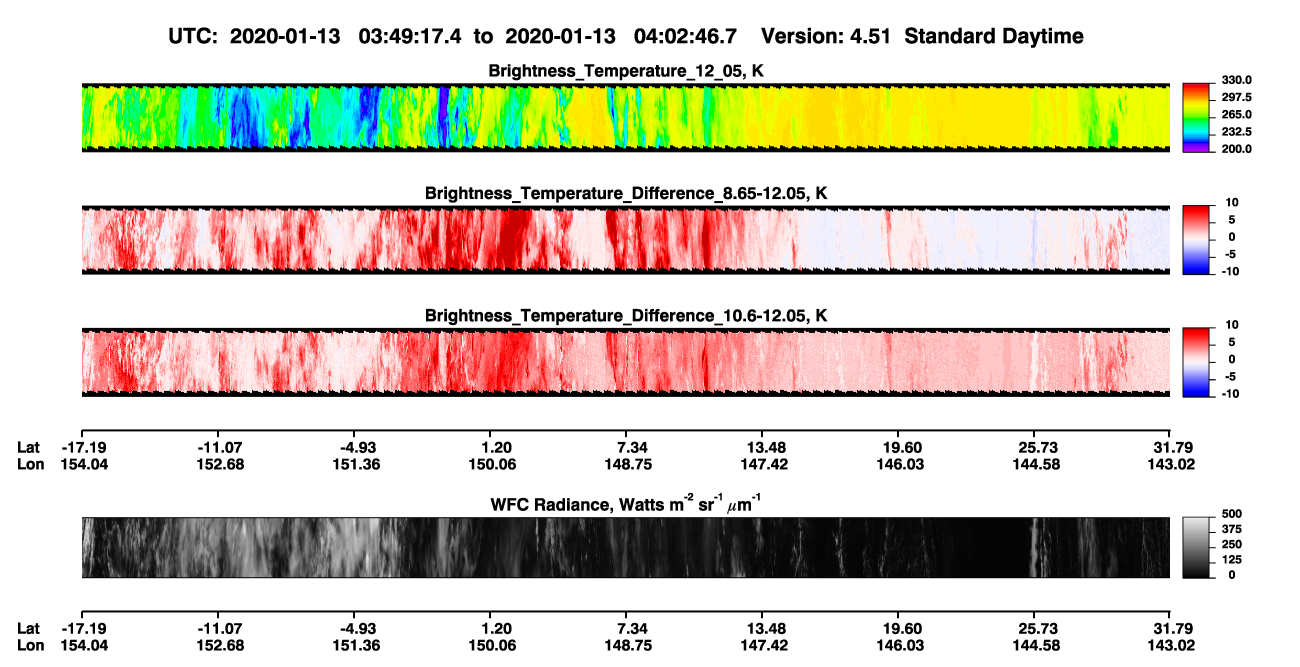The width and height of the screenshot is (1300, 667).
Task: Click latitude 7.34 on the bottom axis
Action: [628, 628]
